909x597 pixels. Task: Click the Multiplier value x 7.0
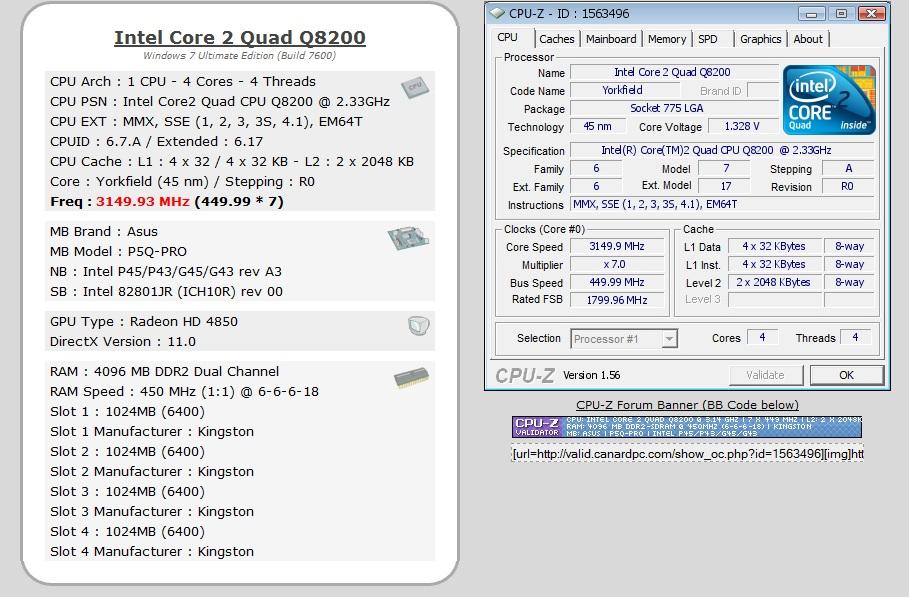(x=617, y=264)
